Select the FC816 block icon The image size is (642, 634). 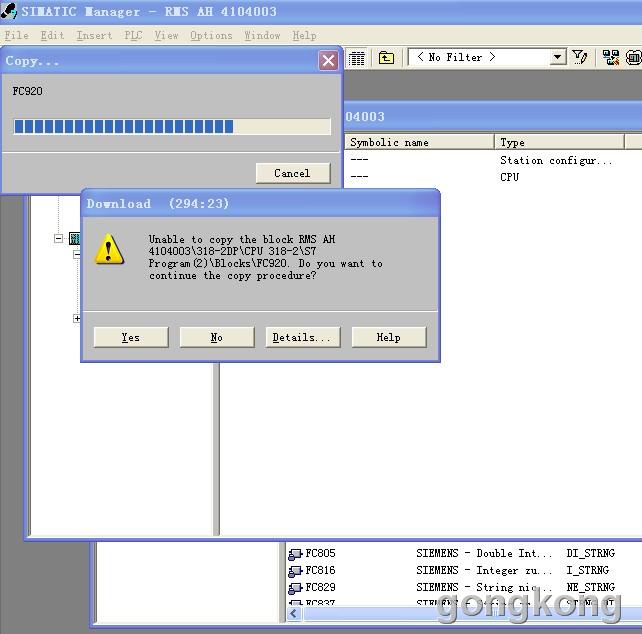click(295, 571)
